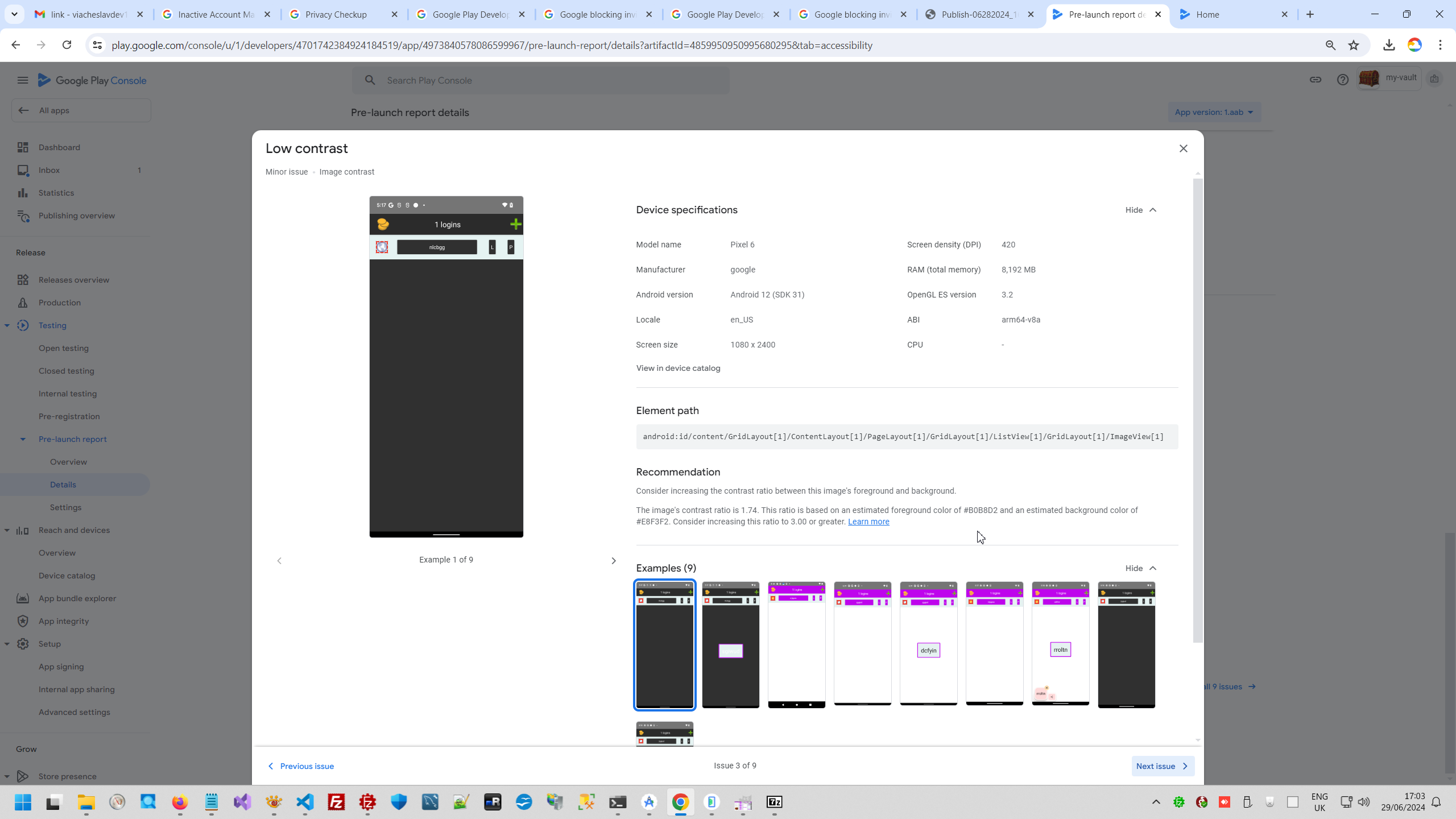The width and height of the screenshot is (1456, 819).
Task: Open the hamburger navigation menu
Action: [23, 80]
